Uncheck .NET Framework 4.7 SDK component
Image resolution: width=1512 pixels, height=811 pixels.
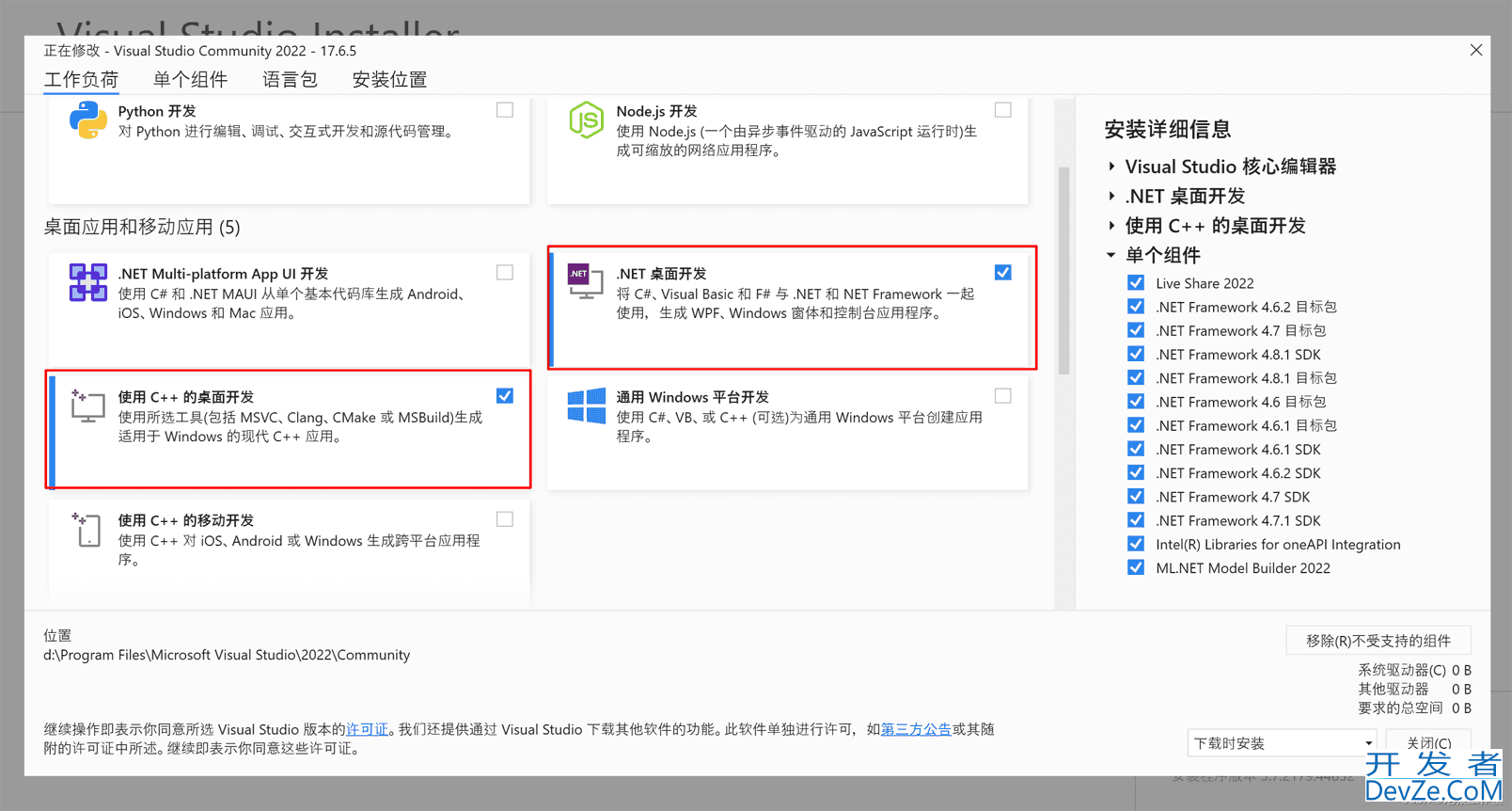(1136, 497)
